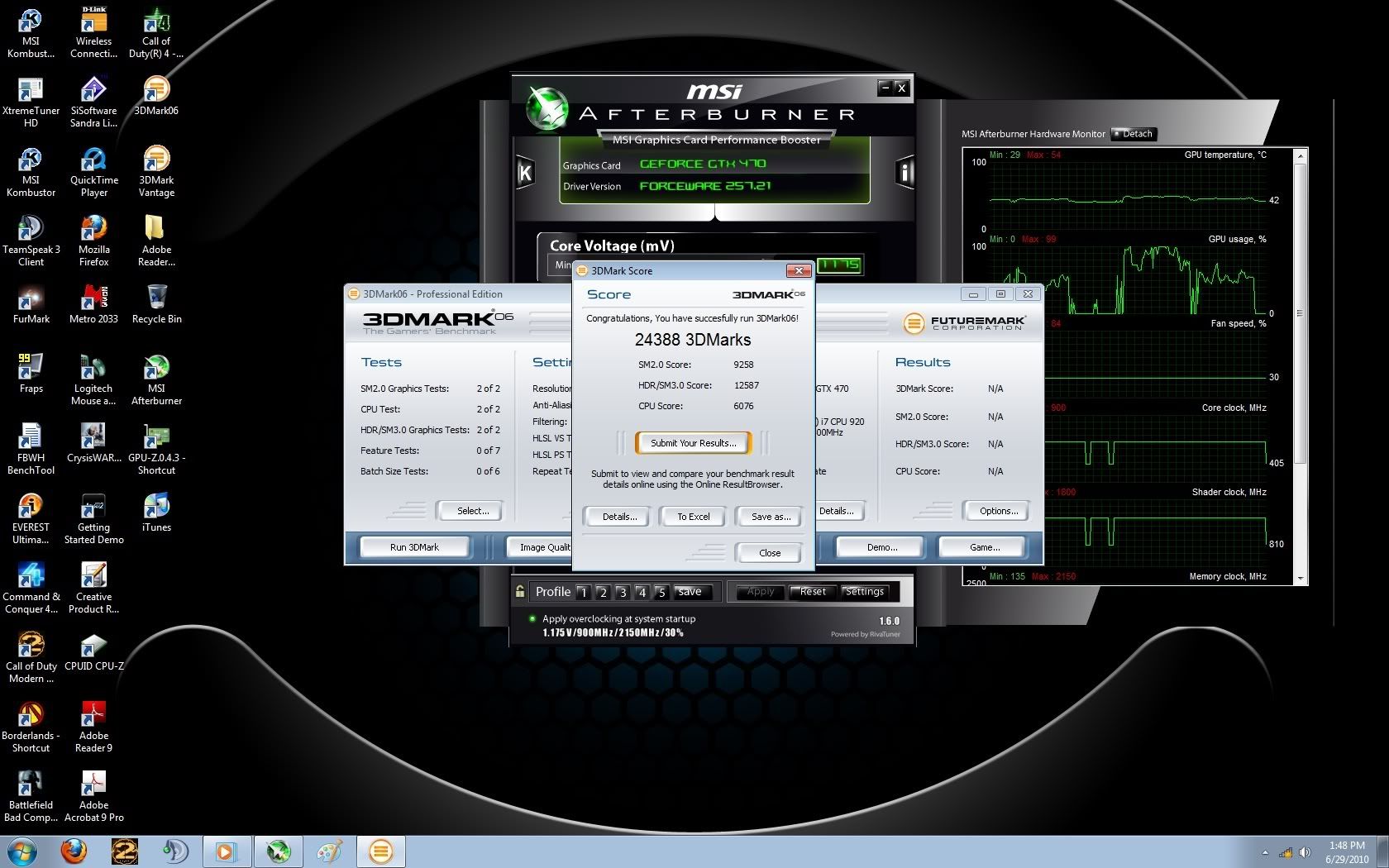
Task: Open Afterburner Kombustor K side button
Action: coord(525,173)
